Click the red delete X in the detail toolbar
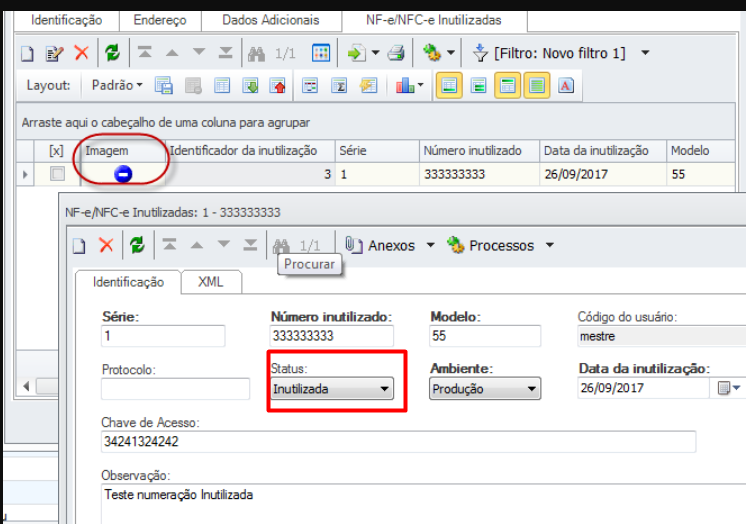746x524 pixels. tap(106, 245)
